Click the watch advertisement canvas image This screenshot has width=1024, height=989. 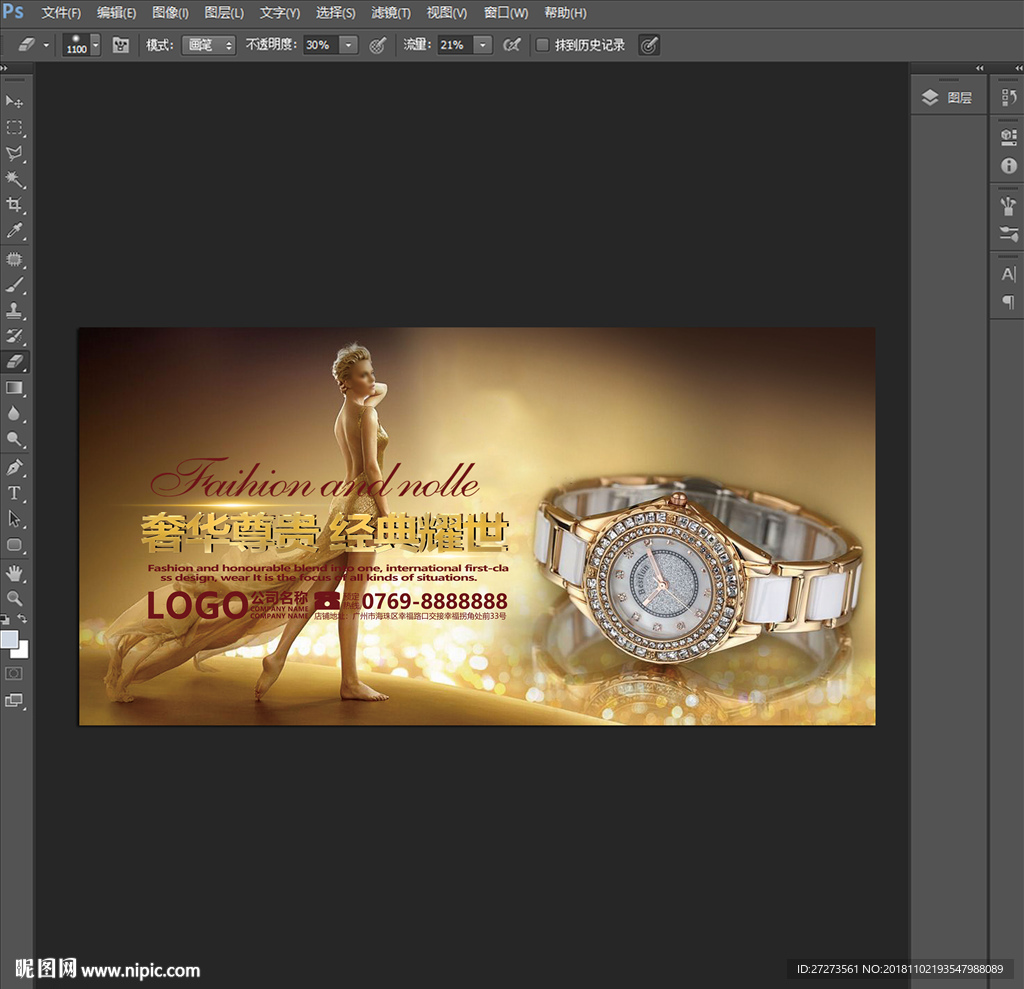(477, 527)
